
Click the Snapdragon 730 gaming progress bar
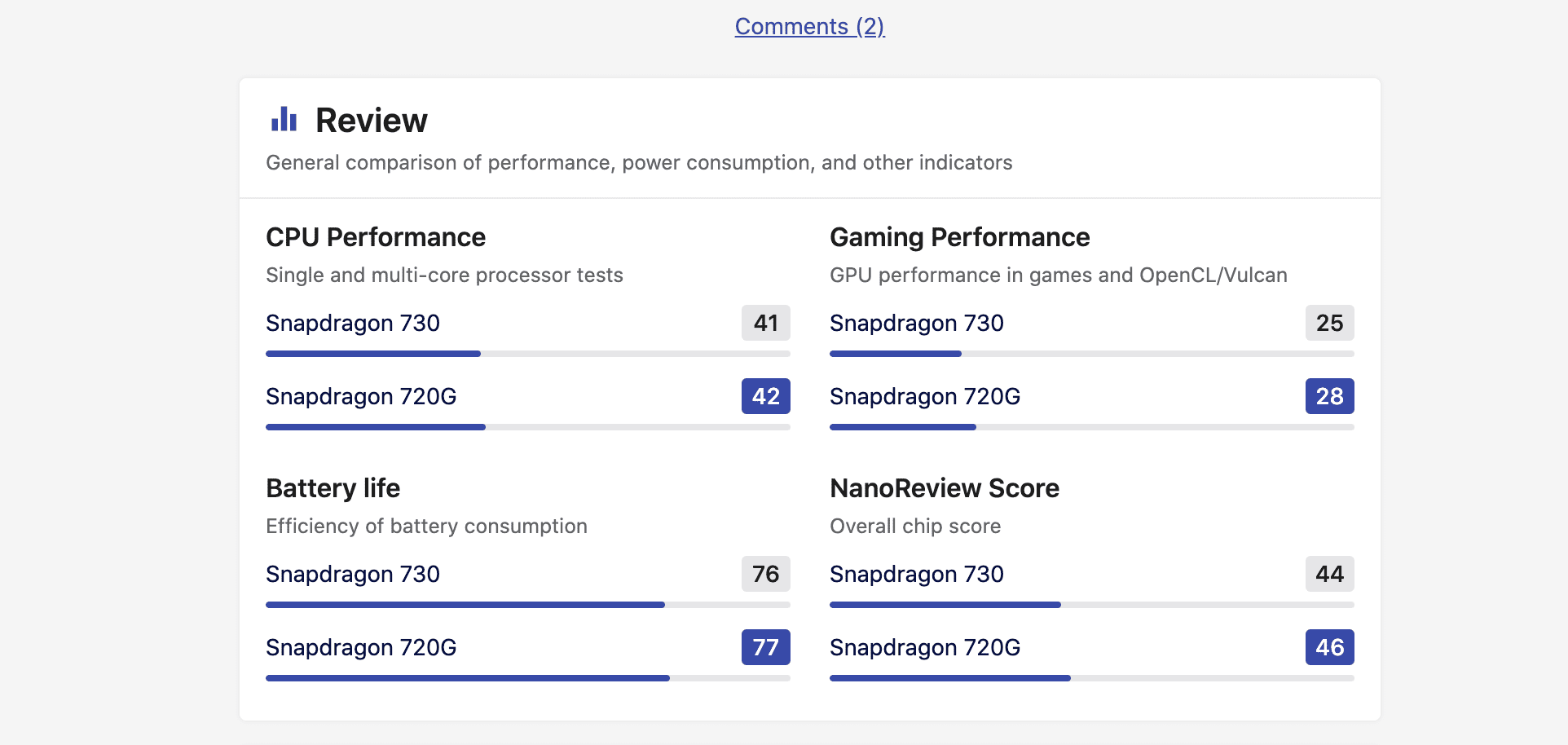pyautogui.click(x=1092, y=354)
